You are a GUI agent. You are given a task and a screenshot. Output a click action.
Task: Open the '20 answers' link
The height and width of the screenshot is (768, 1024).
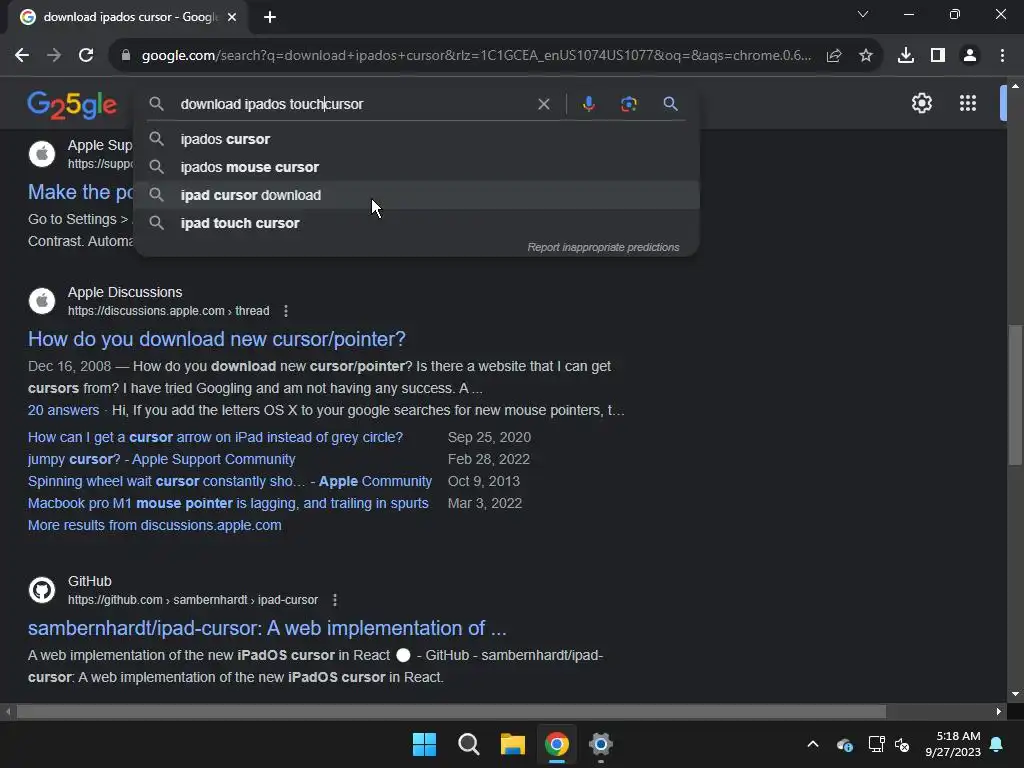point(63,410)
